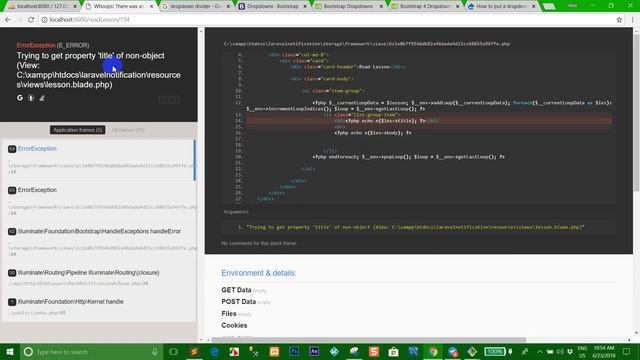Close the 'Whoops! There was an' tab
The height and width of the screenshot is (360, 640).
pos(151,7)
